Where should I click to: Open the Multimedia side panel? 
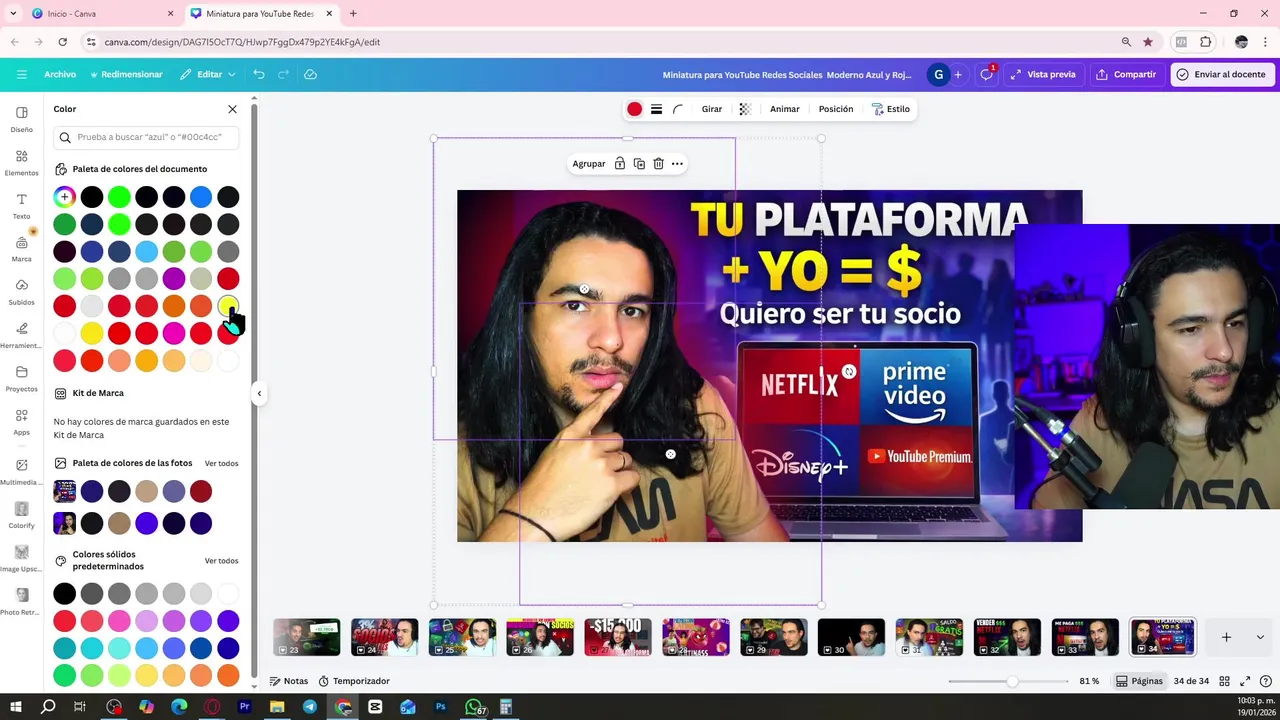click(21, 471)
